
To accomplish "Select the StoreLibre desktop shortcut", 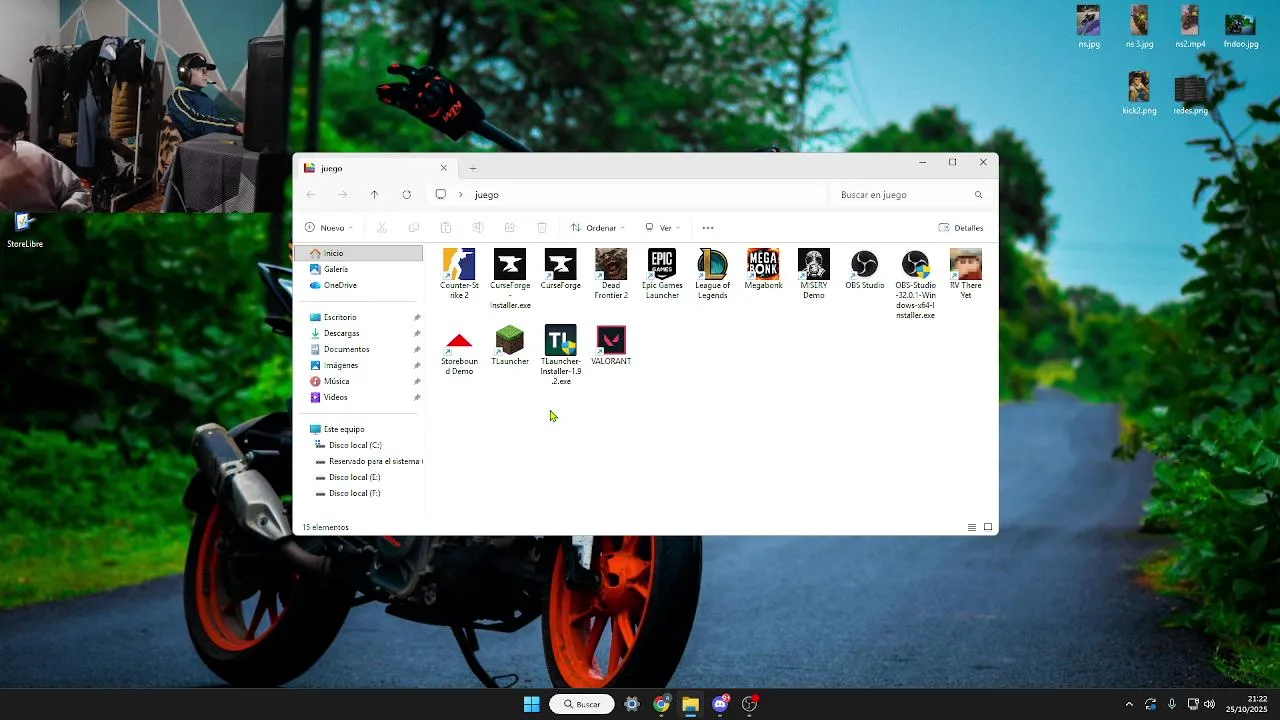I will click(25, 230).
